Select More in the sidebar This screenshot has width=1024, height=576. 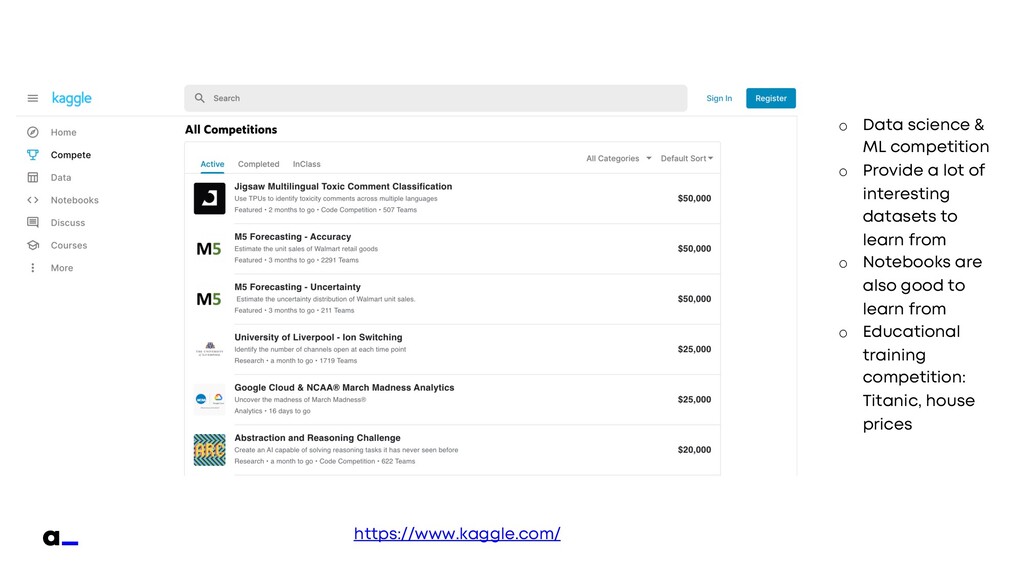point(62,268)
